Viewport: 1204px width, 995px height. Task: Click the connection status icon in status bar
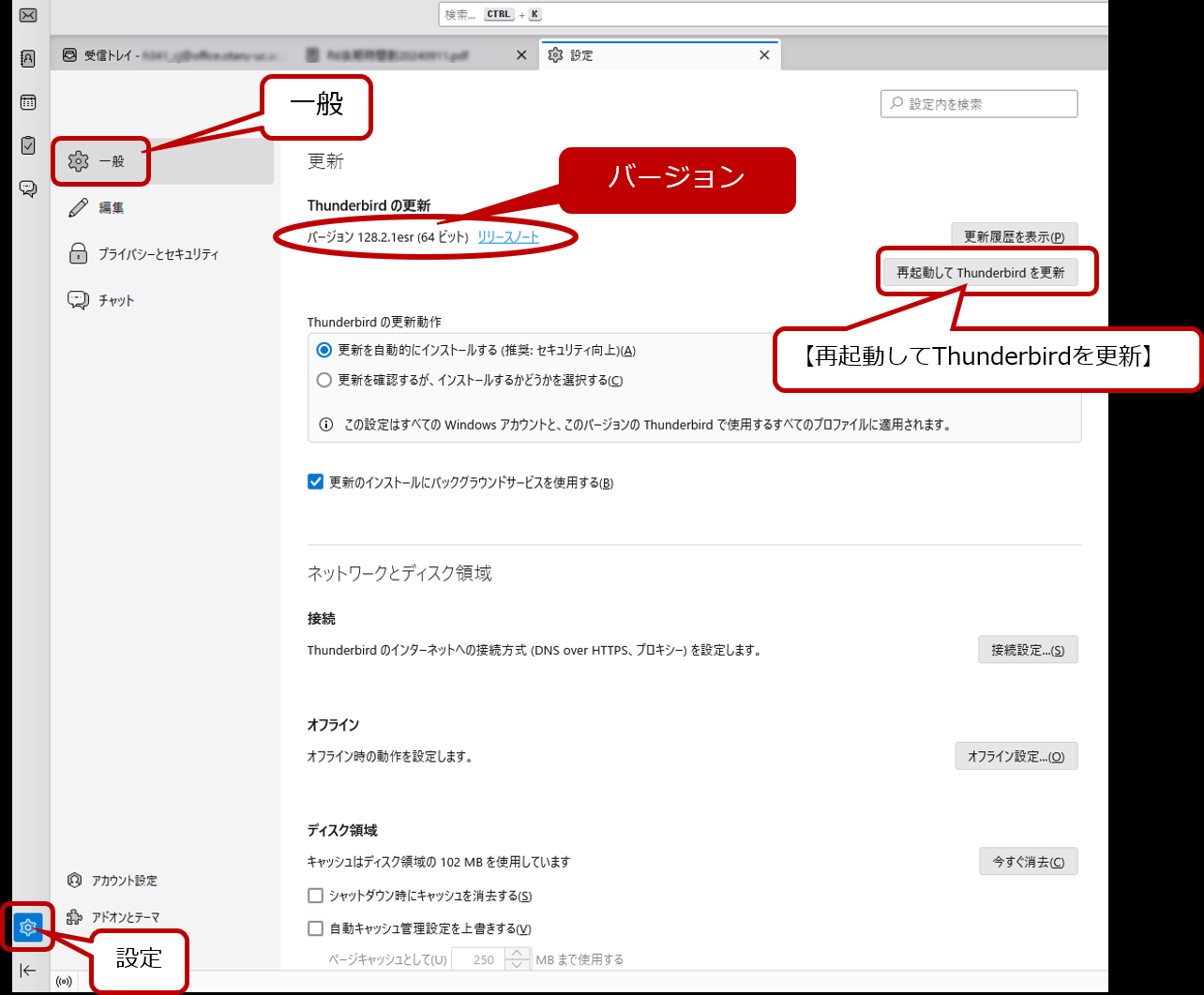click(64, 982)
